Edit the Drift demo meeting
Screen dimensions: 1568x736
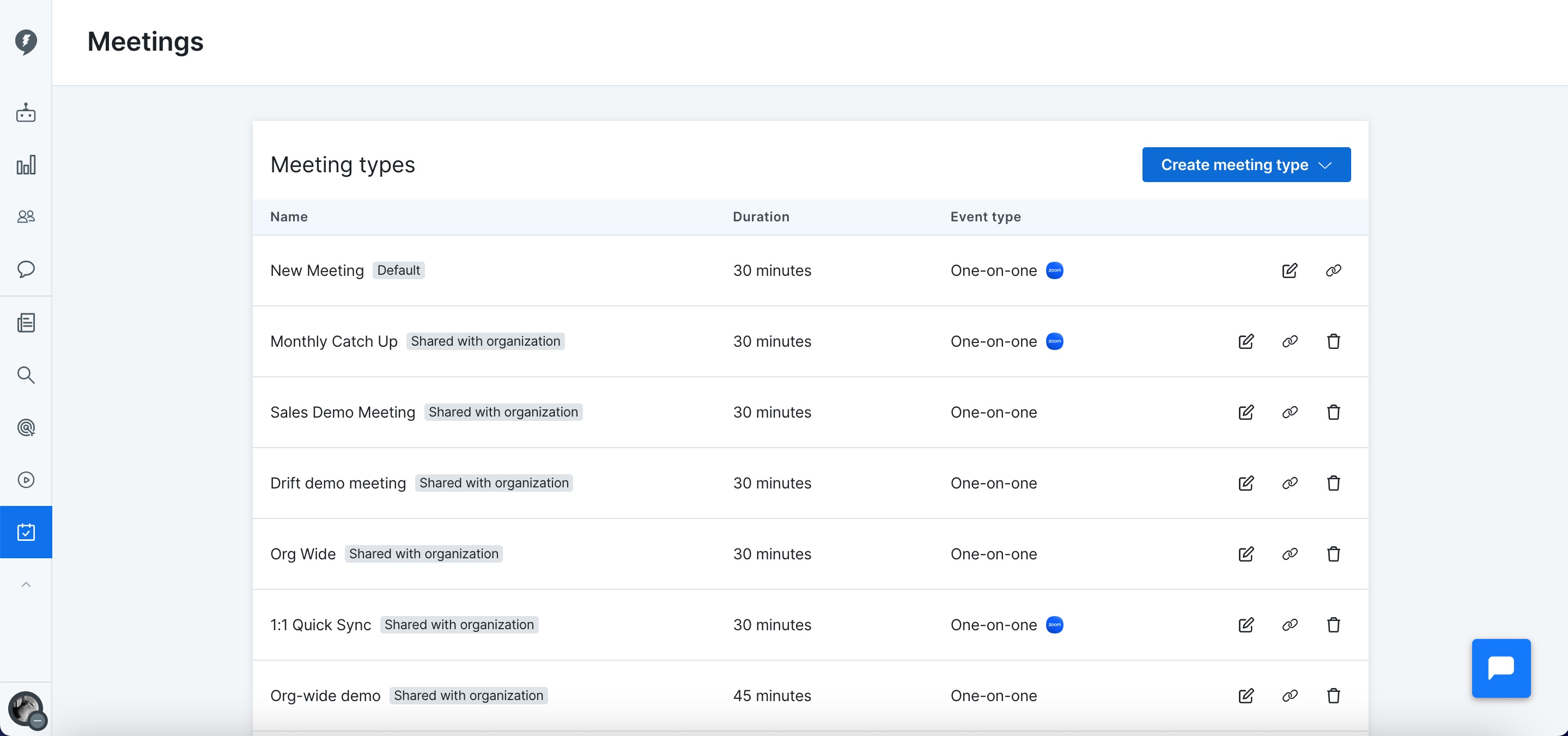tap(1245, 483)
